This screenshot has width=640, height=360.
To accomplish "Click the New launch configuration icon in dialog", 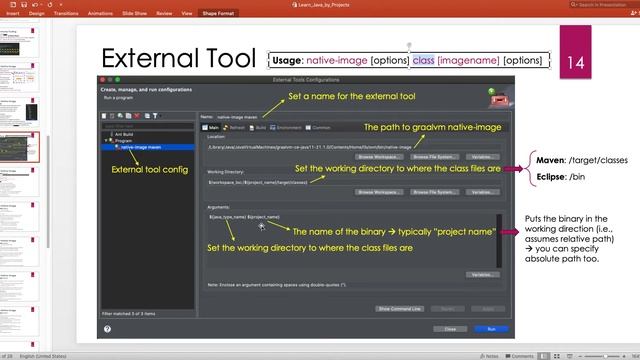I will pos(104,116).
